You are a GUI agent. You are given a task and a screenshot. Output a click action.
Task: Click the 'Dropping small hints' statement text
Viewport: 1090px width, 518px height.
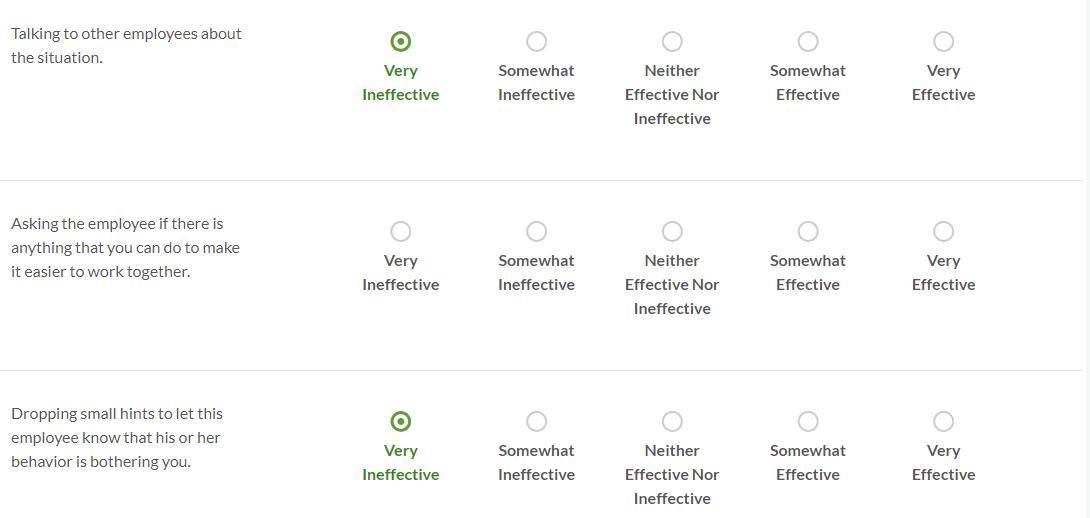[116, 437]
